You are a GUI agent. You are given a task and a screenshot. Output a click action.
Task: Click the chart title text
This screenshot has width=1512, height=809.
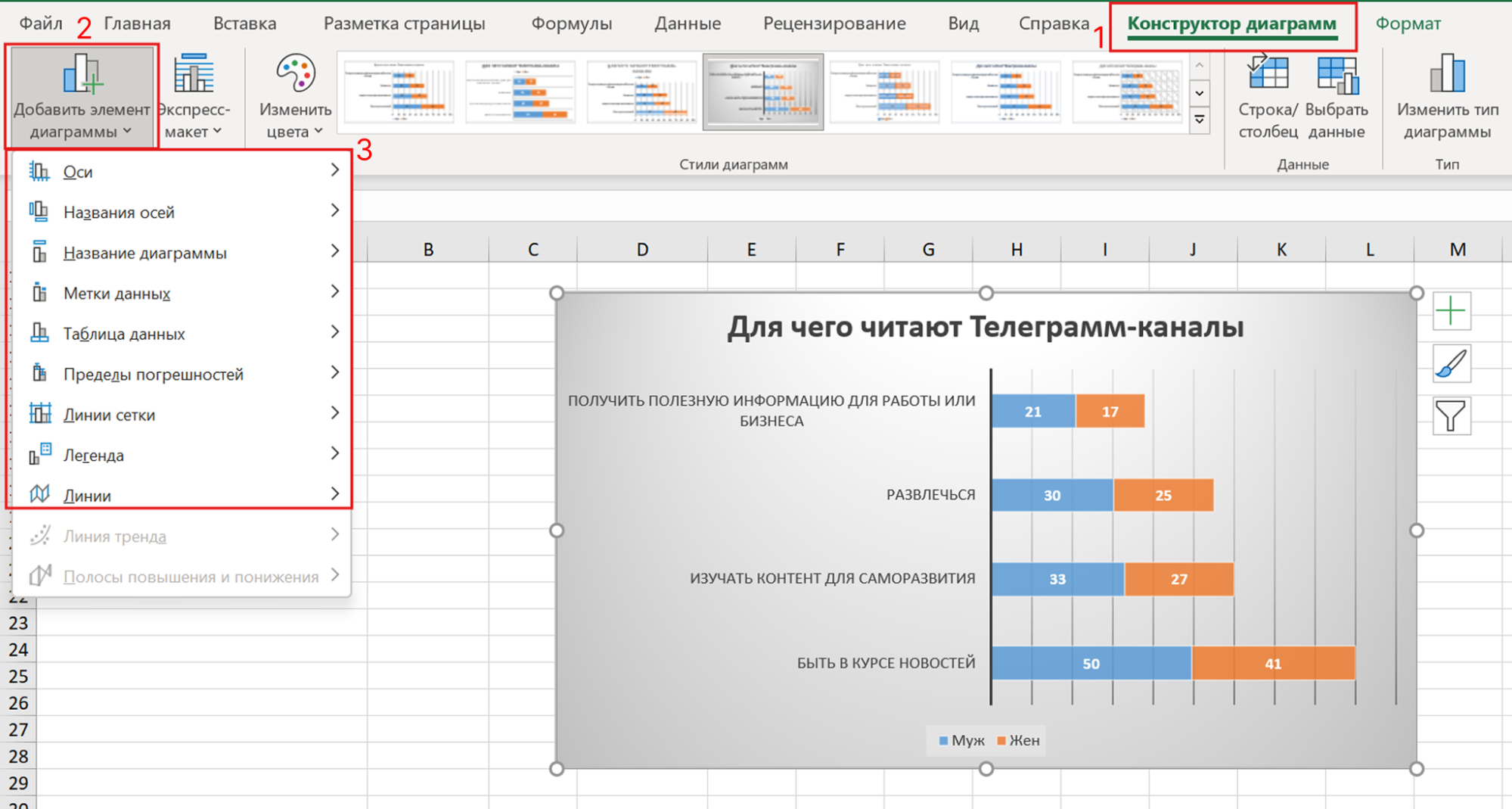tap(985, 327)
